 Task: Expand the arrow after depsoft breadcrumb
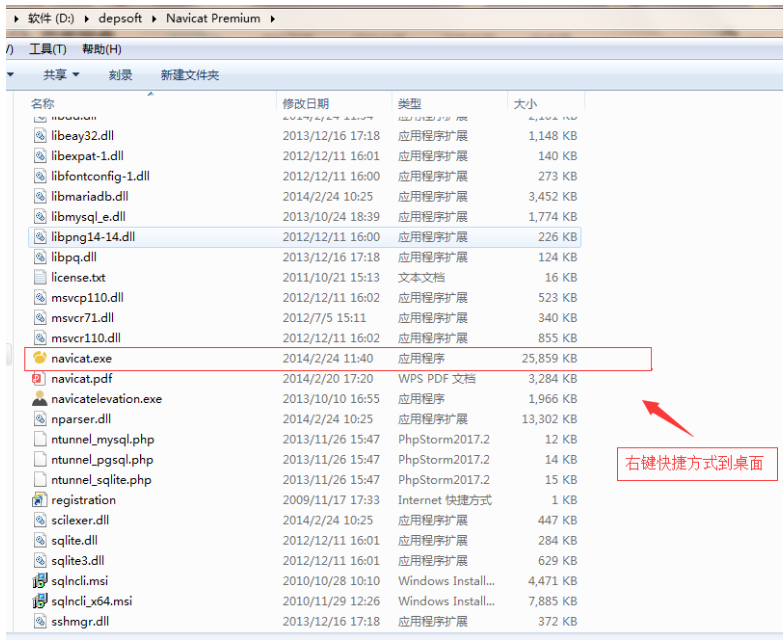click(x=154, y=19)
